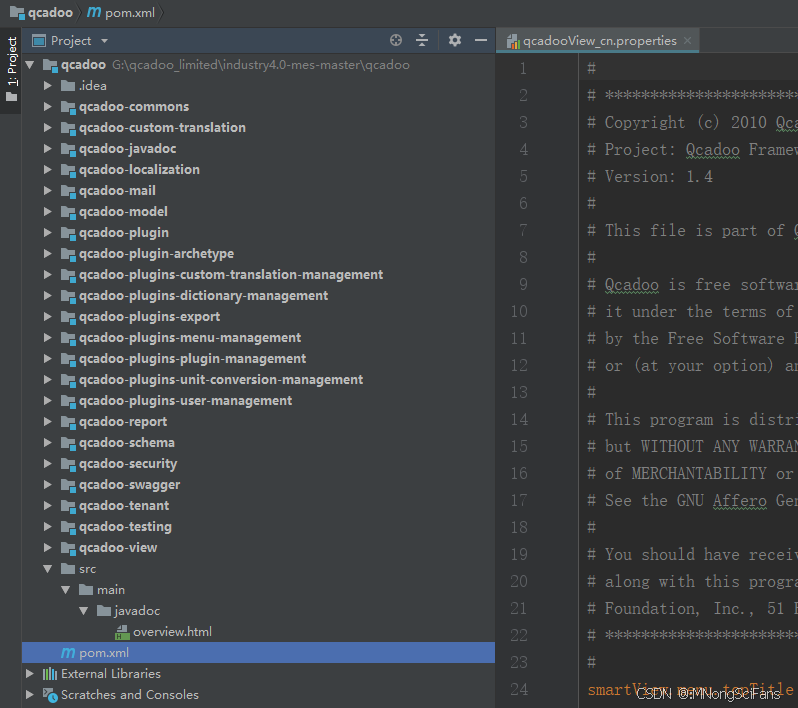The width and height of the screenshot is (798, 708).
Task: Click the Scratches and Consoles icon
Action: [50, 695]
